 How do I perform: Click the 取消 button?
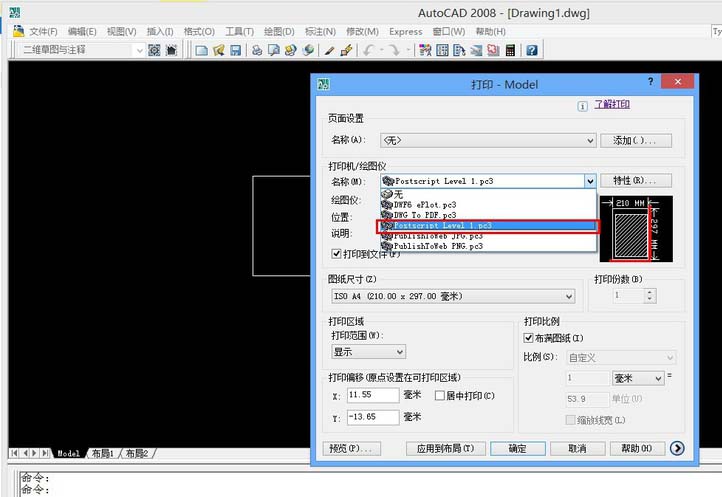coord(577,448)
